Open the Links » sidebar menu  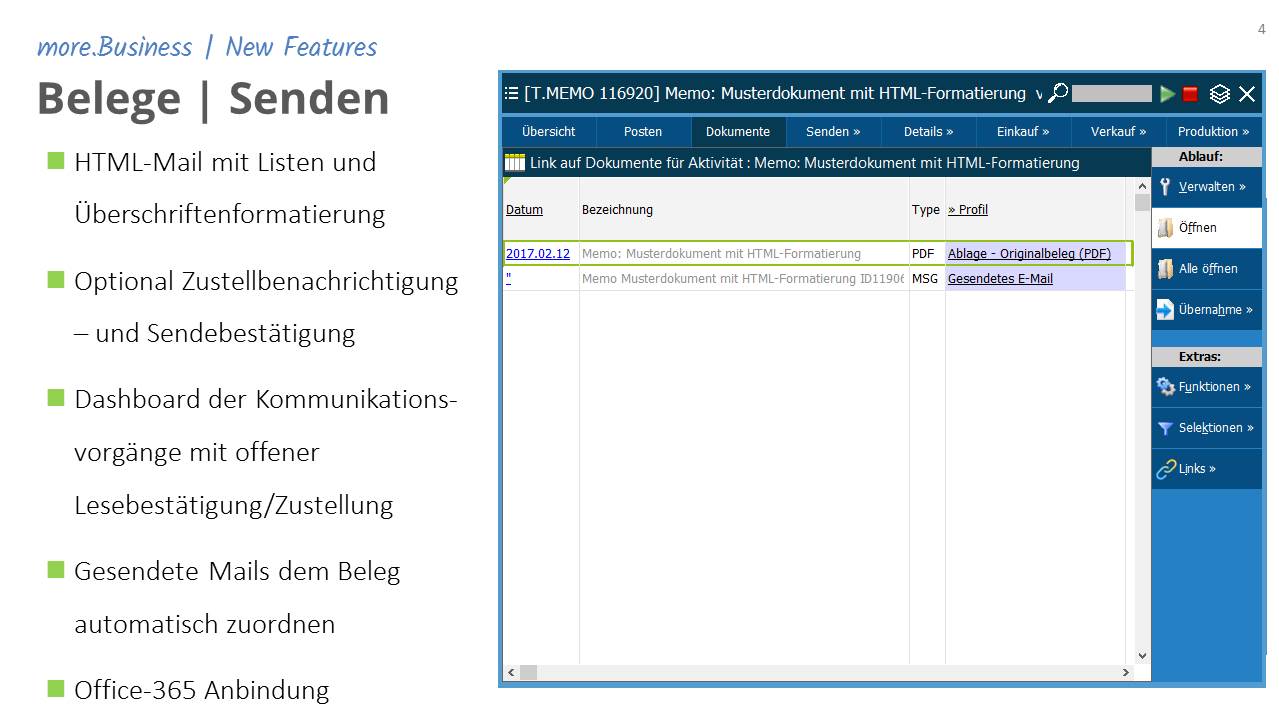1207,469
